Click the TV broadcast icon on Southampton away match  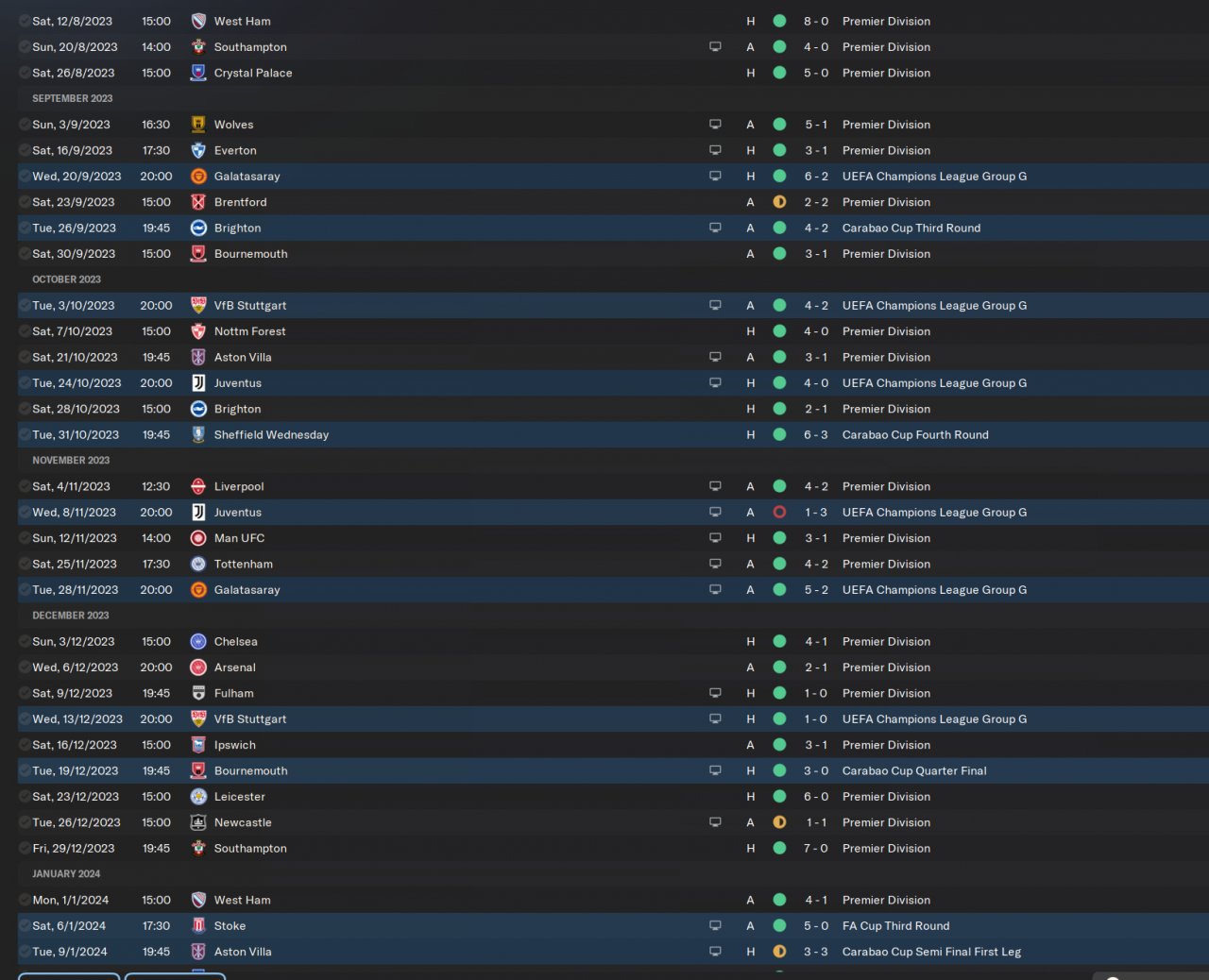(x=715, y=47)
